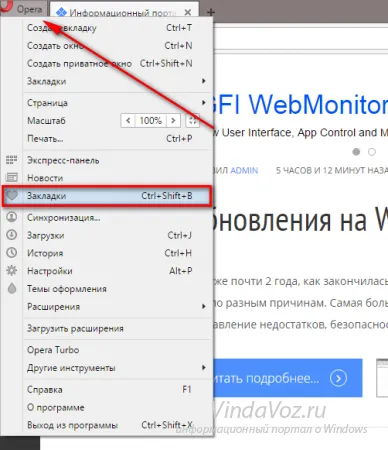Select Загрузить расширения menu item
Viewport: 388px width, 450px height.
(x=117, y=328)
